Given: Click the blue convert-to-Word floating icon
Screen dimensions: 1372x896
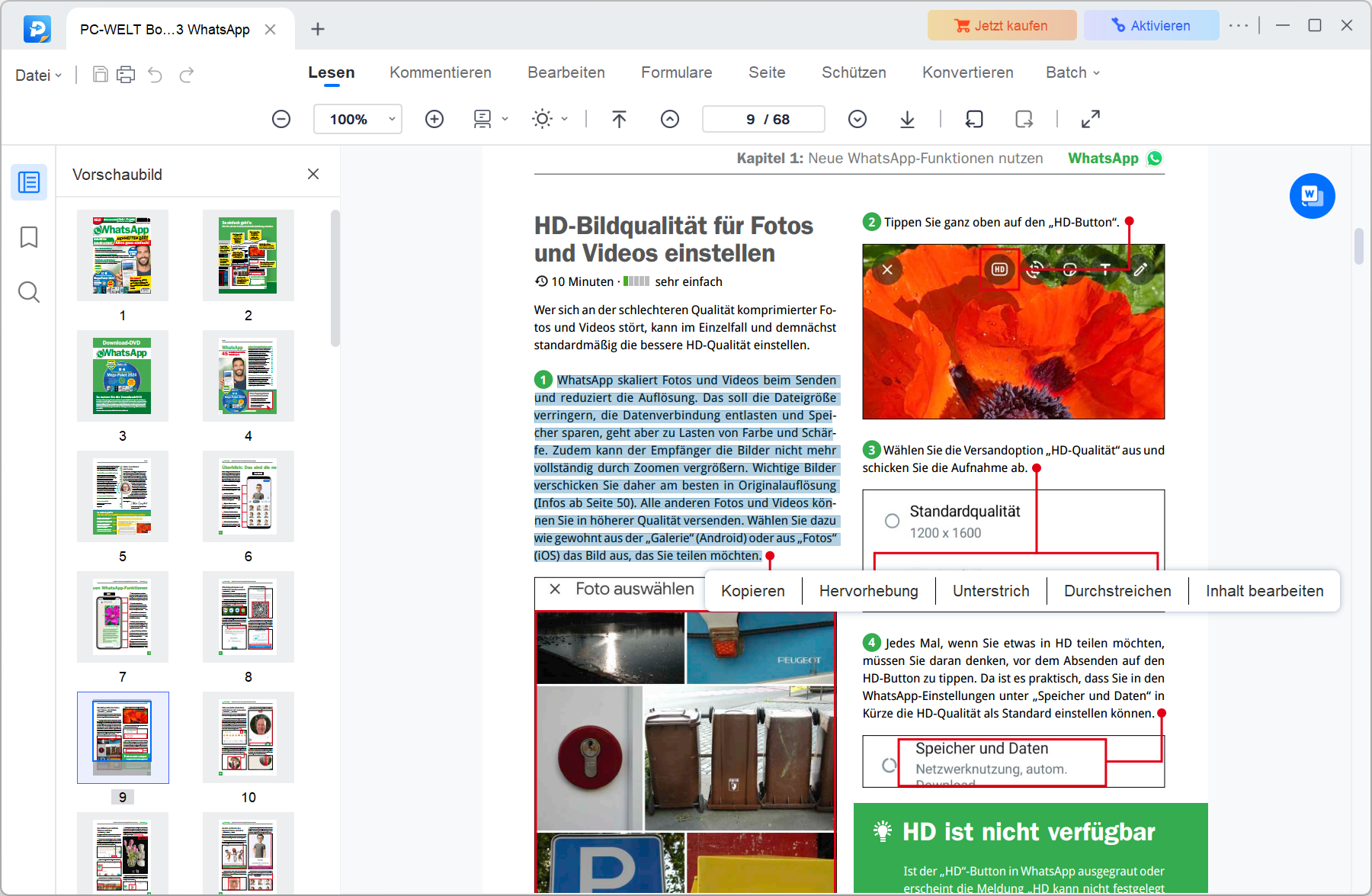Looking at the screenshot, I should pyautogui.click(x=1312, y=196).
